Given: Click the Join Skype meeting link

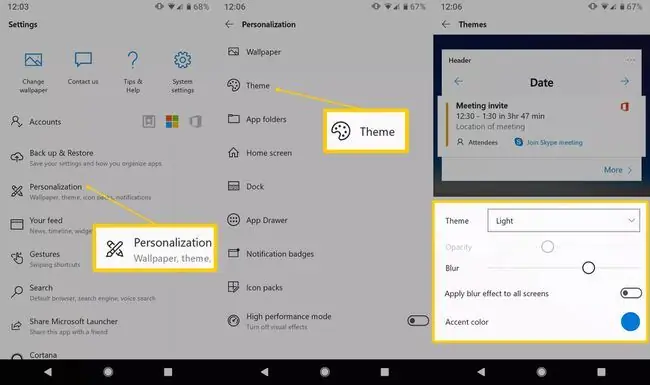Looking at the screenshot, I should 554,143.
